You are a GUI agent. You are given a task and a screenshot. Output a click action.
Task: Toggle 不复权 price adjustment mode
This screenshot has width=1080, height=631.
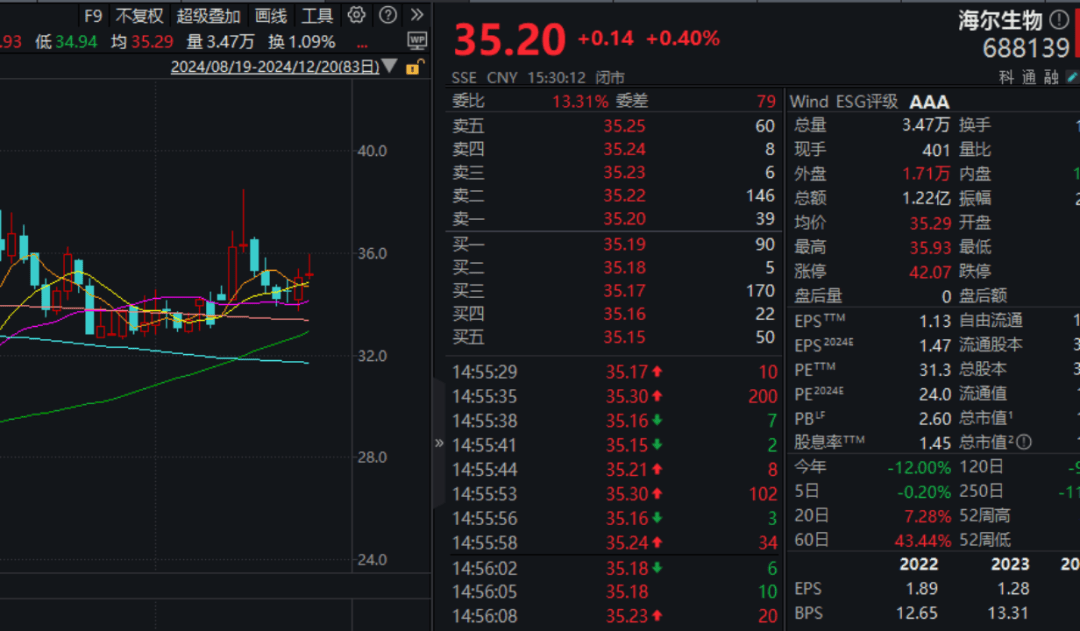coord(139,15)
